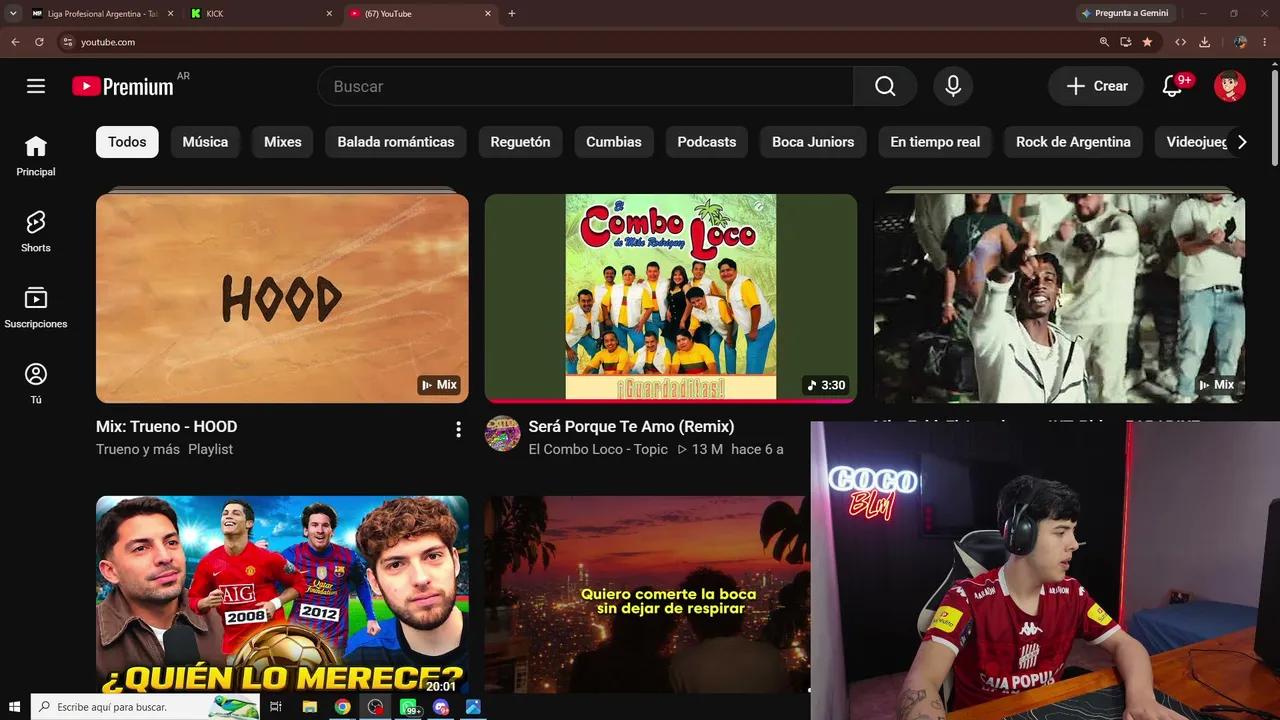Open a new browser tab
The width and height of the screenshot is (1280, 720).
click(512, 14)
